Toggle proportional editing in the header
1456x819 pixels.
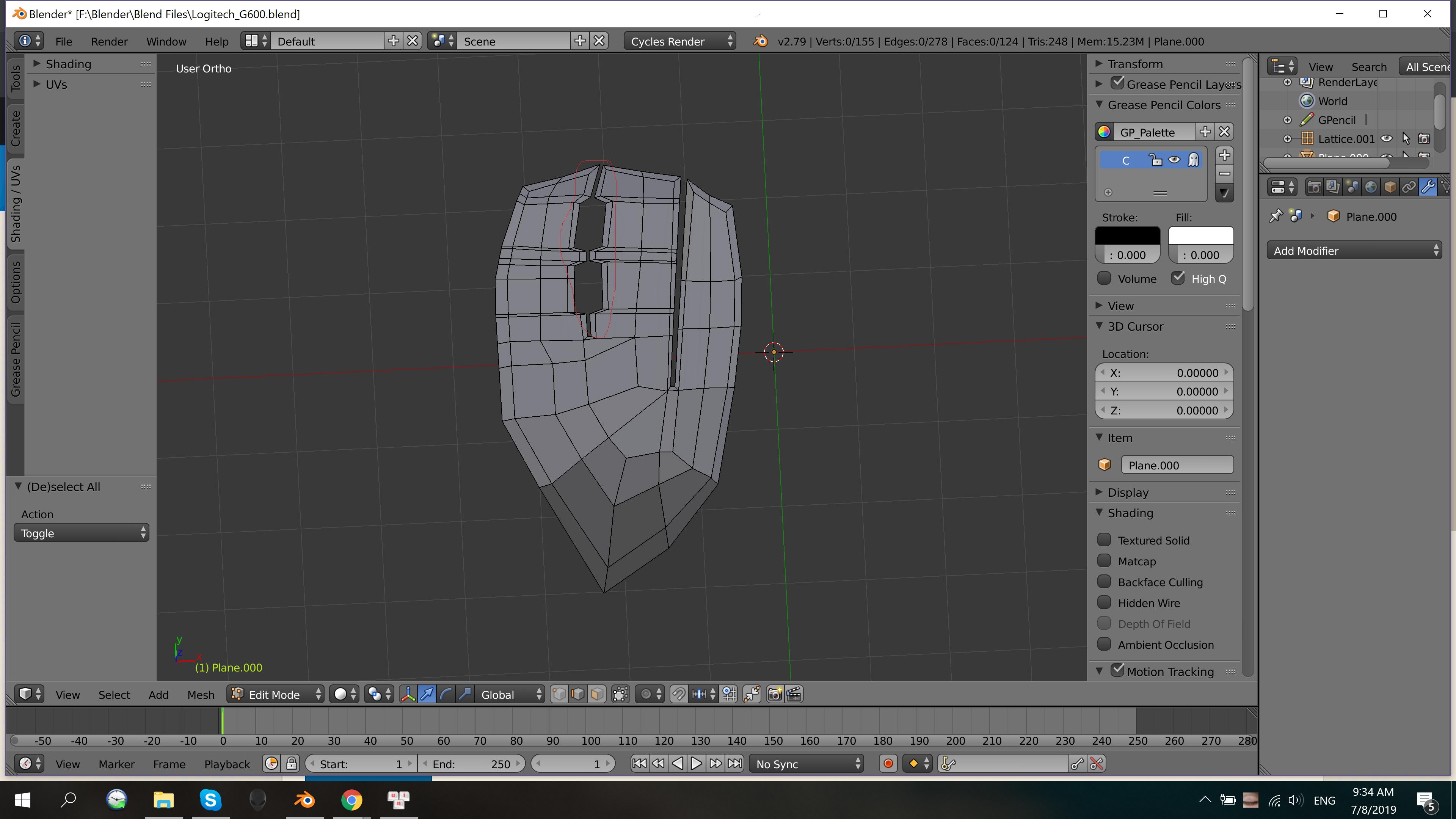click(x=645, y=694)
